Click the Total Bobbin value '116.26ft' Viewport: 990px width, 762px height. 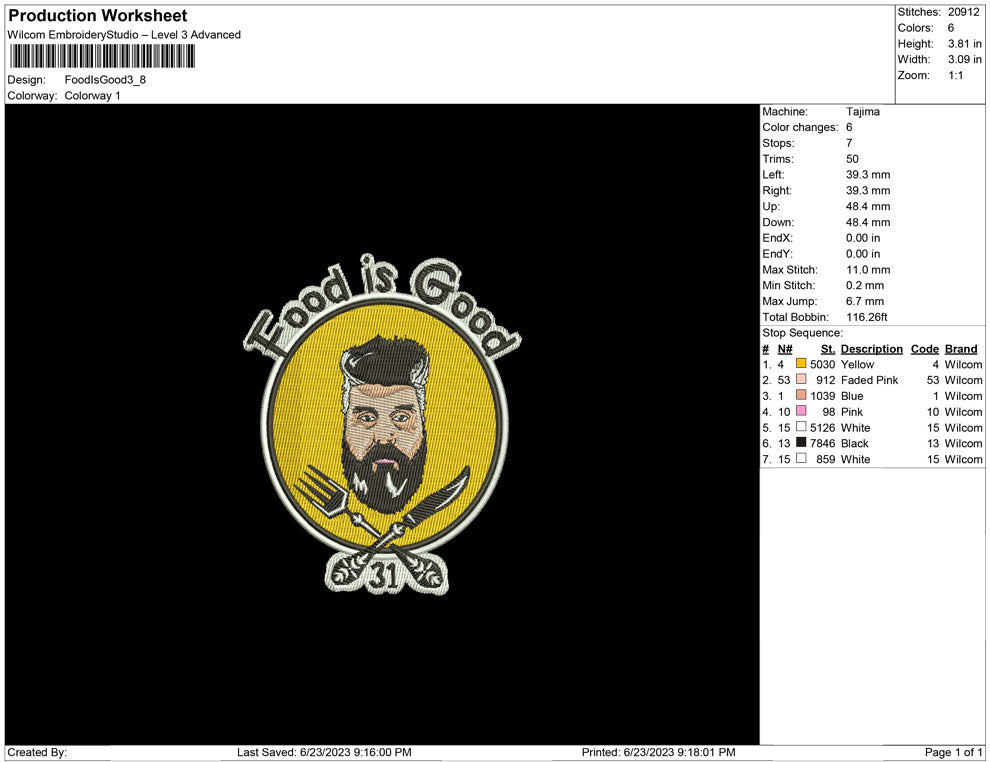point(866,317)
